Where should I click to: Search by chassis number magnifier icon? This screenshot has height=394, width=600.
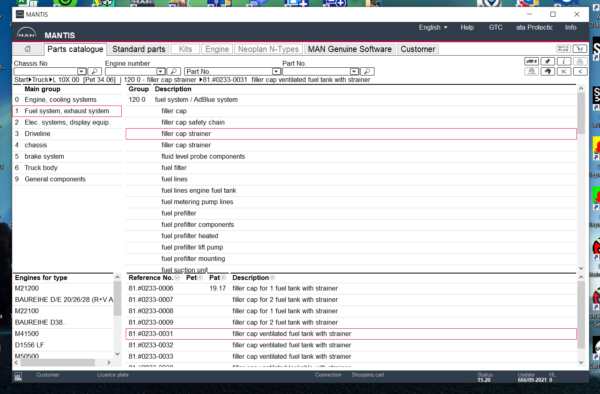95,72
